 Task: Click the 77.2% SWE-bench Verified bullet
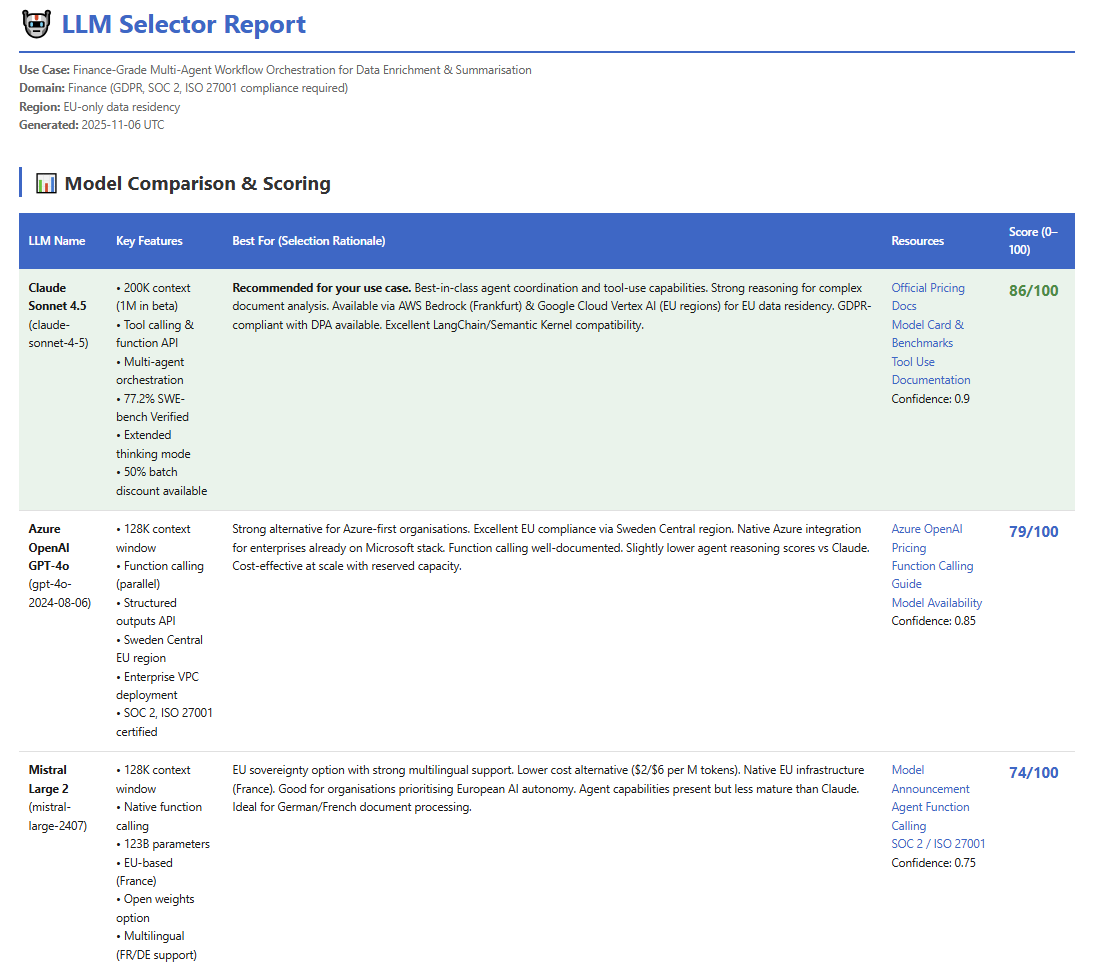[152, 407]
